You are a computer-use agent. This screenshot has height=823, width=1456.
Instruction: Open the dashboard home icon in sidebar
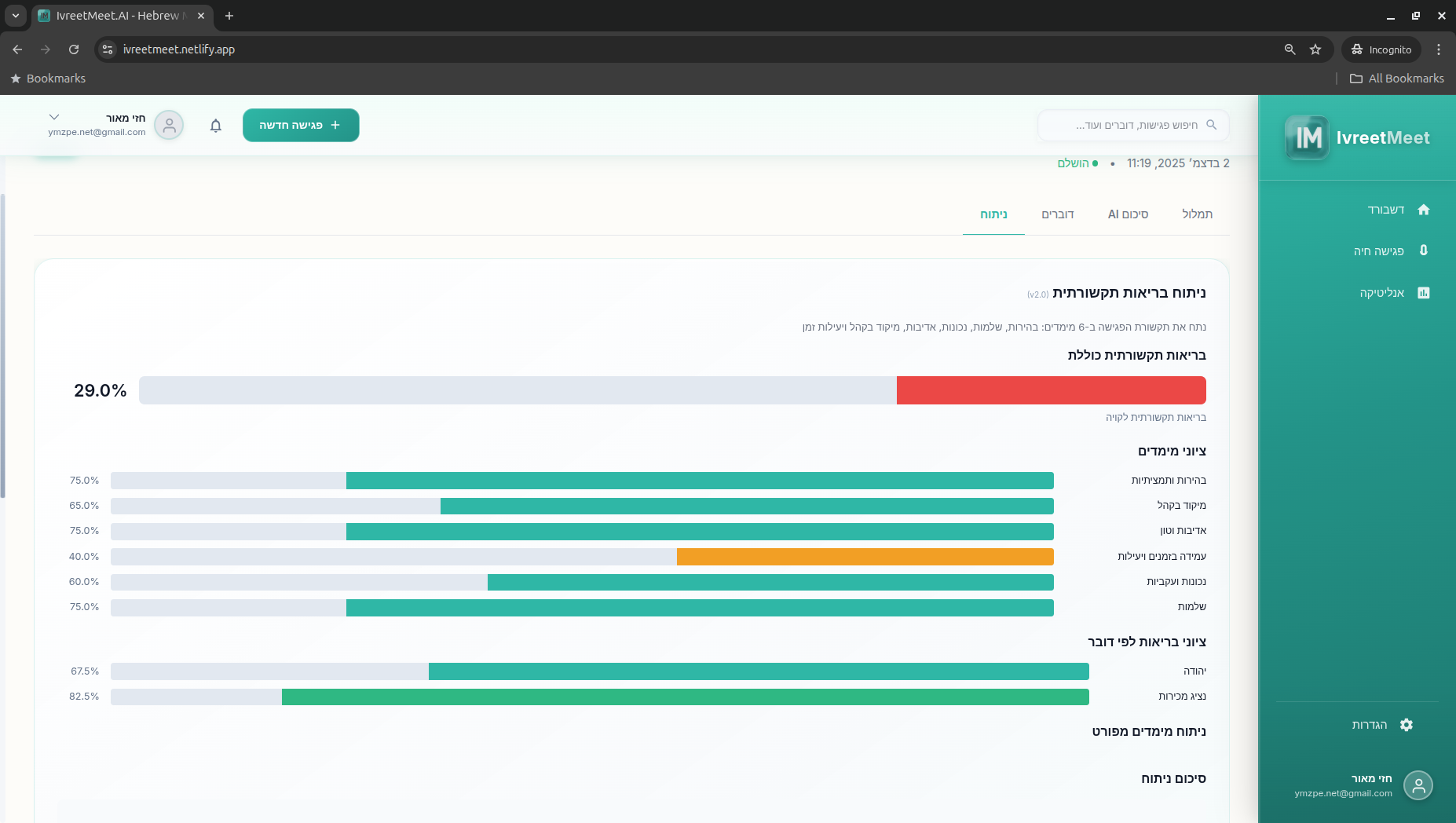(1423, 210)
